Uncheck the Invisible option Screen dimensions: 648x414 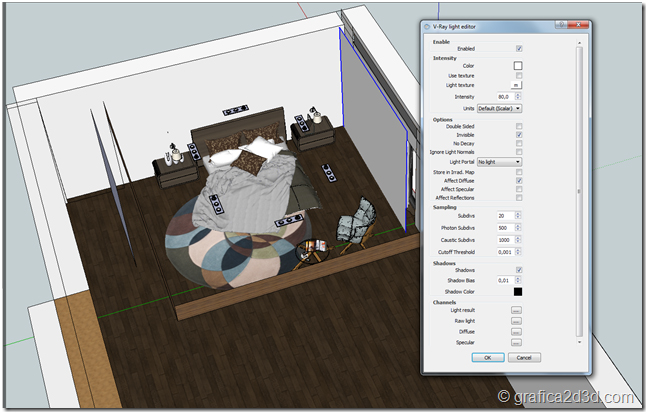pyautogui.click(x=518, y=134)
